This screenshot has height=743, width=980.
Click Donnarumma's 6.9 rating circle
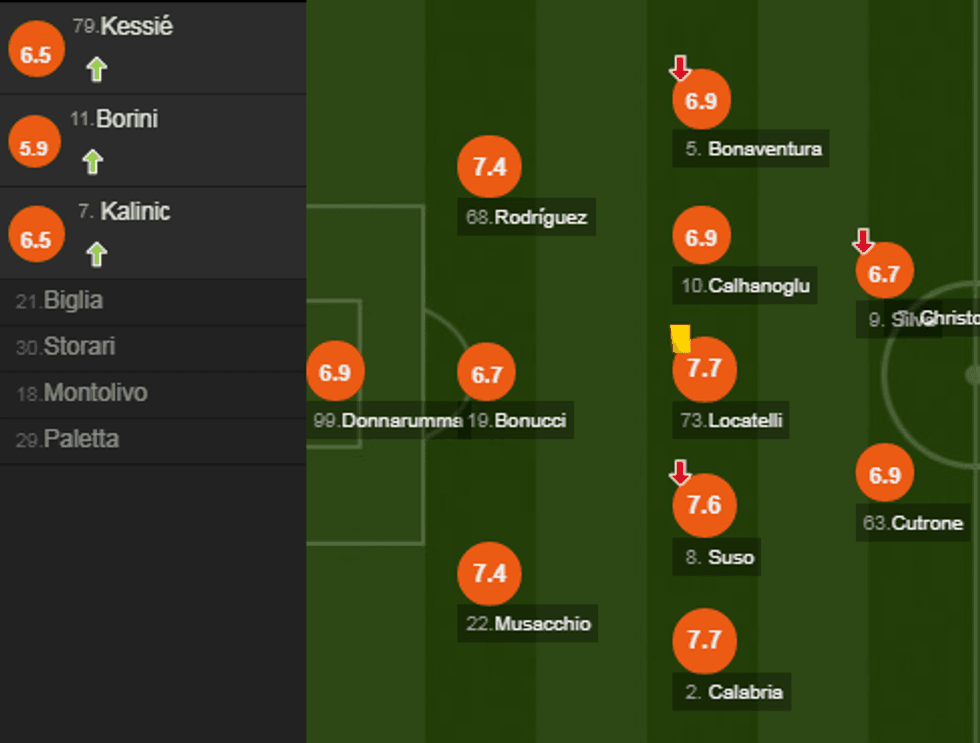click(x=335, y=372)
